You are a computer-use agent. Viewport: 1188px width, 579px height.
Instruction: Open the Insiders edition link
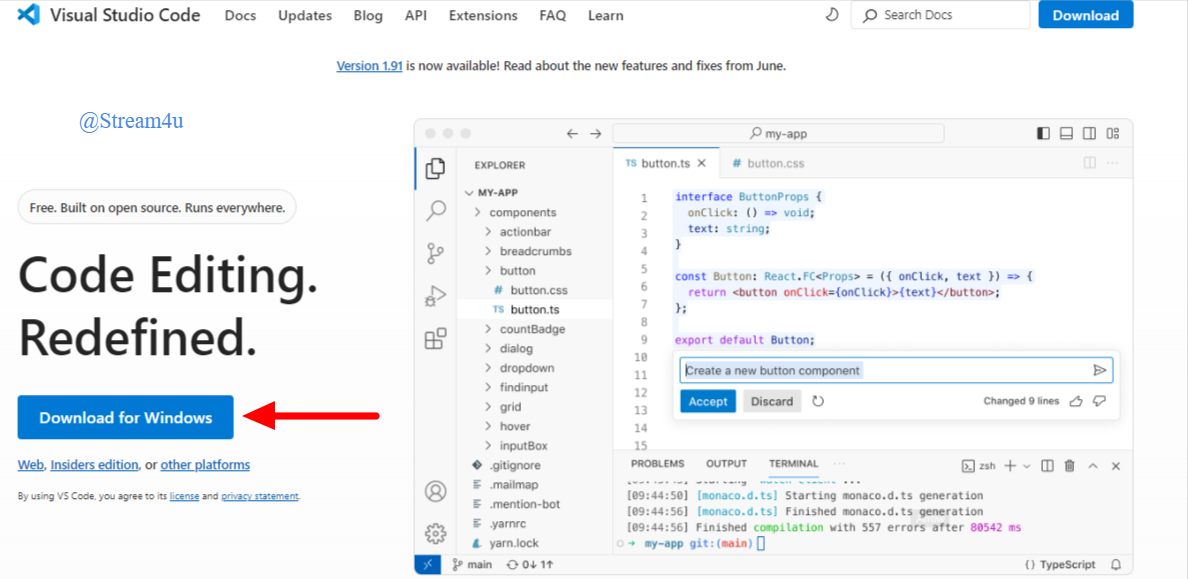coord(95,465)
